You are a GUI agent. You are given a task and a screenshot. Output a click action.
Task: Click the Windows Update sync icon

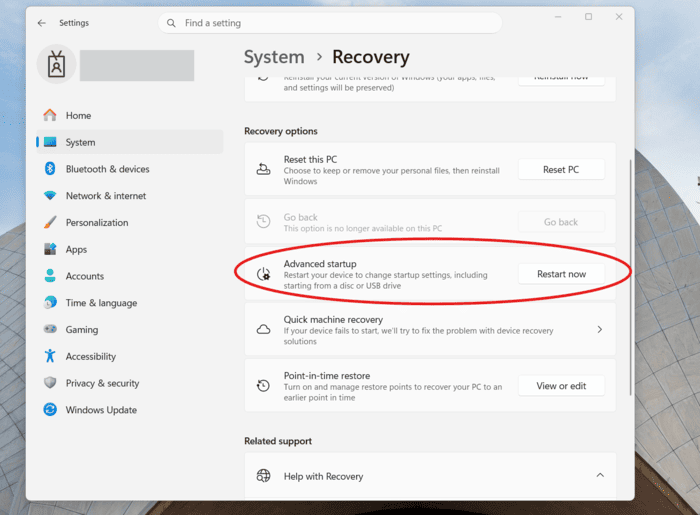pyautogui.click(x=50, y=410)
